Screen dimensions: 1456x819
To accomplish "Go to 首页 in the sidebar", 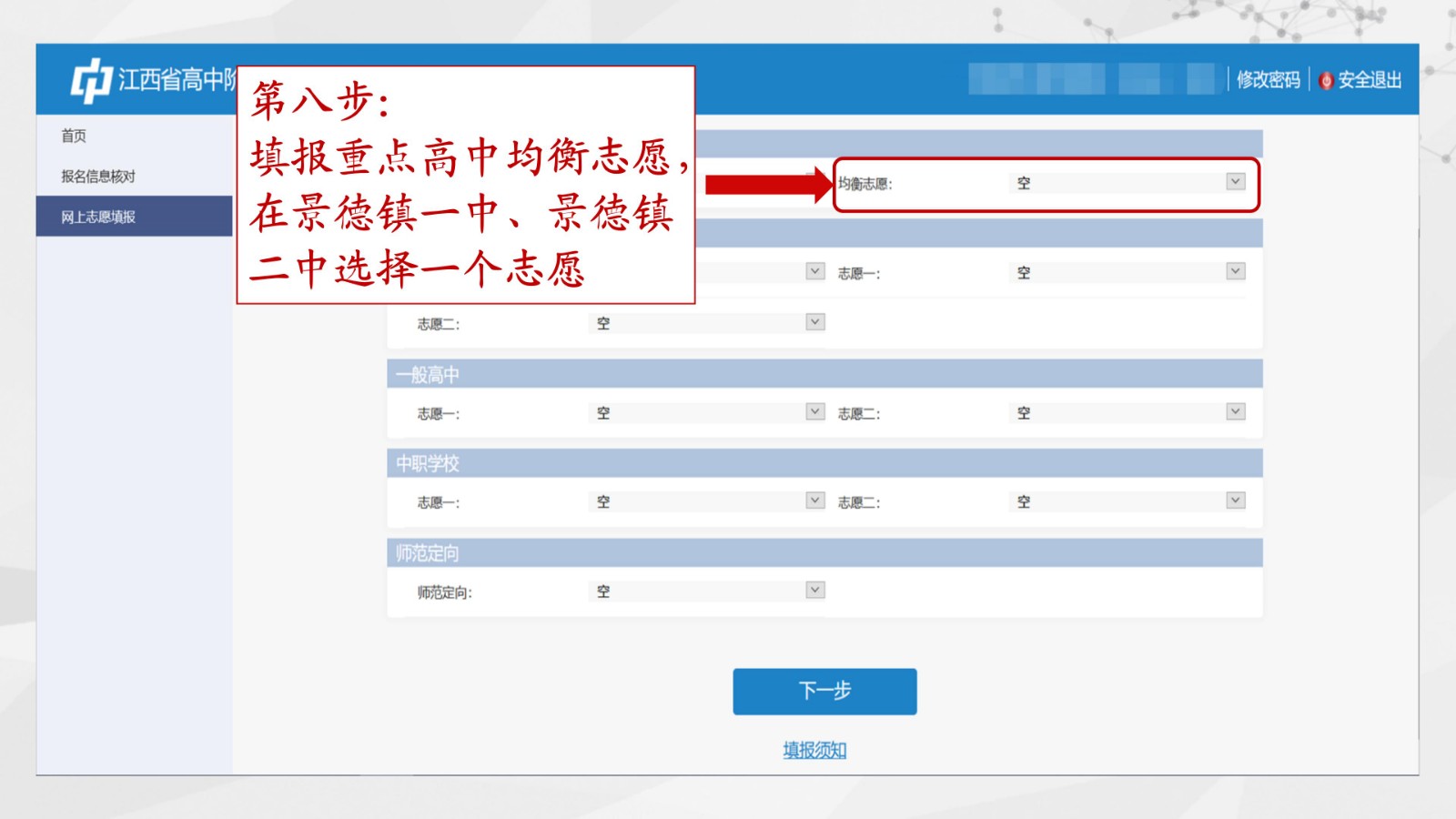I will point(74,136).
